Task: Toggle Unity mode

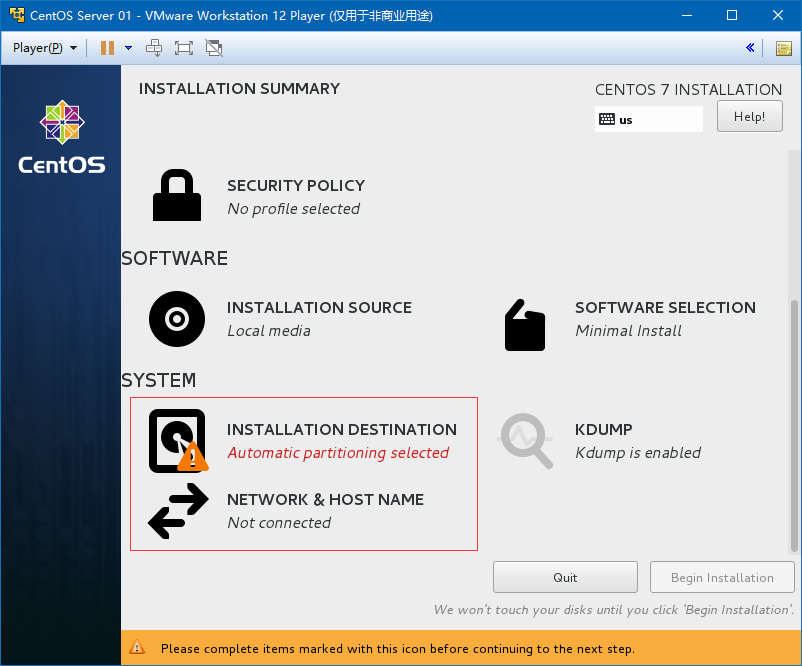Action: coord(213,47)
